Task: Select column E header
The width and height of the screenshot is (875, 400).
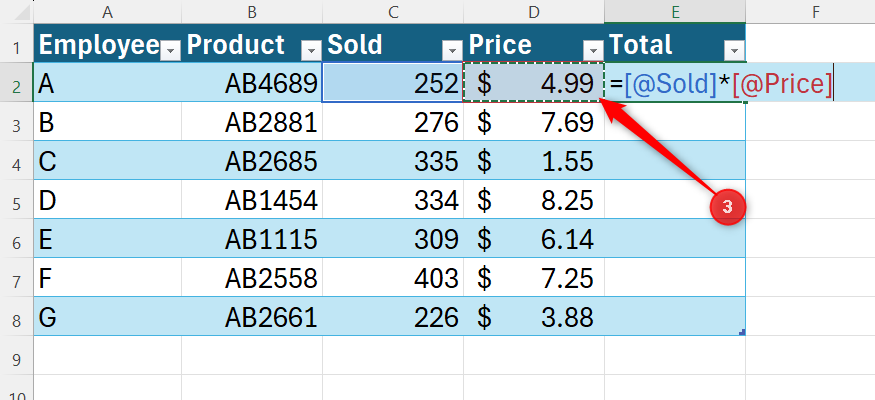Action: tap(675, 12)
